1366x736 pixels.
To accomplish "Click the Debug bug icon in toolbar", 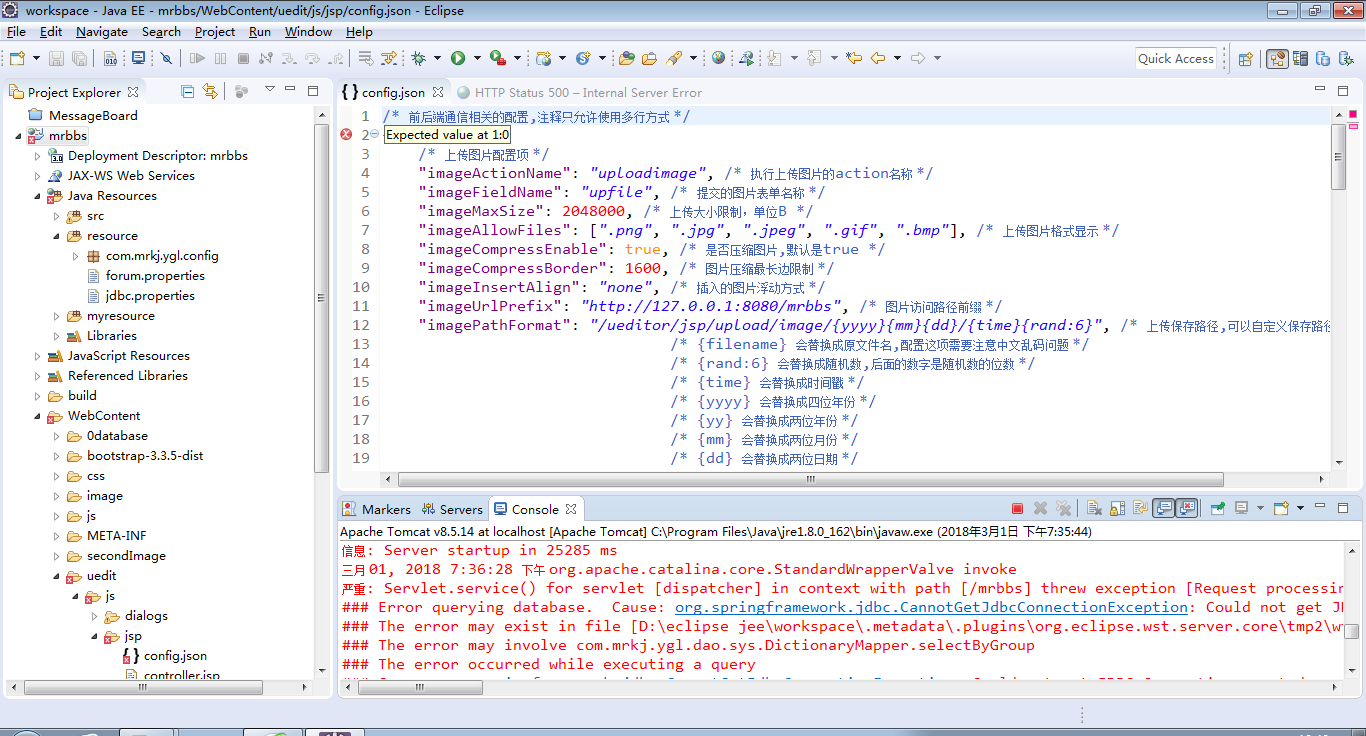I will click(418, 58).
